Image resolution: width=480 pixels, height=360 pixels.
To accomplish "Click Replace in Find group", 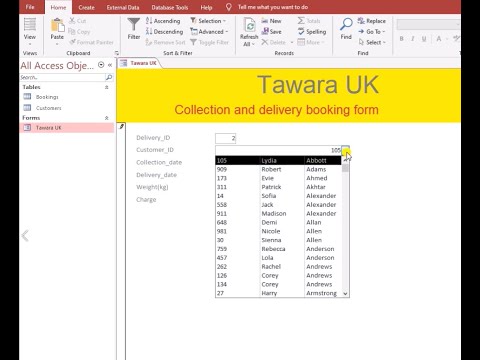I will pos(372,21).
